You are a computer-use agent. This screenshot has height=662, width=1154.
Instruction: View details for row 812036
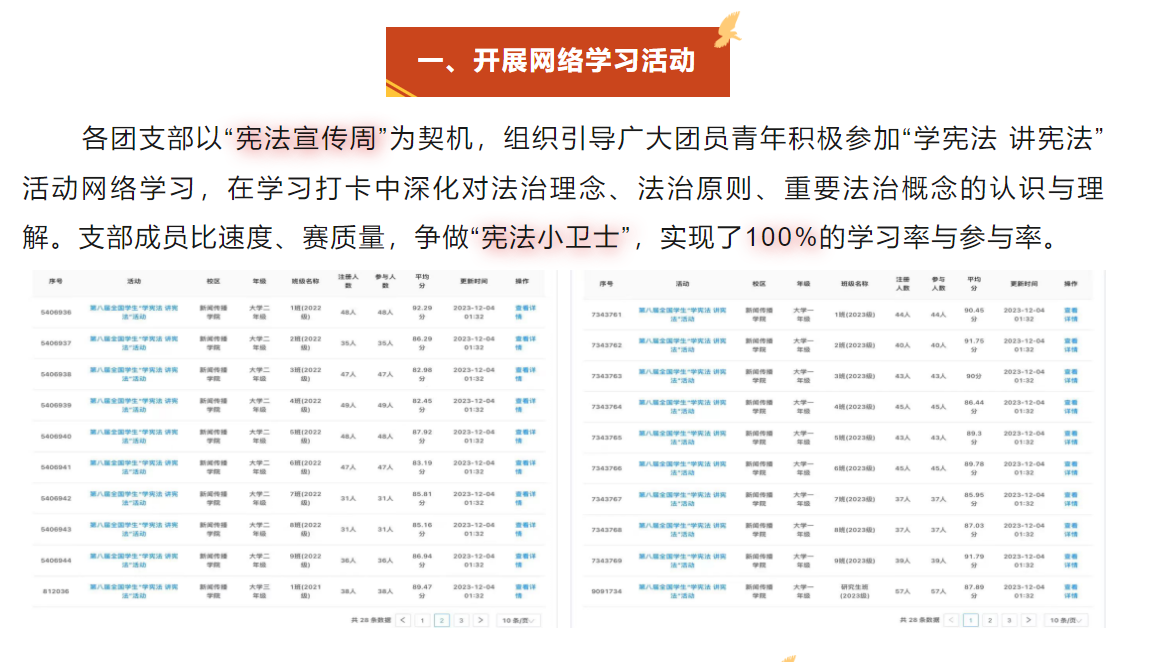click(x=524, y=591)
